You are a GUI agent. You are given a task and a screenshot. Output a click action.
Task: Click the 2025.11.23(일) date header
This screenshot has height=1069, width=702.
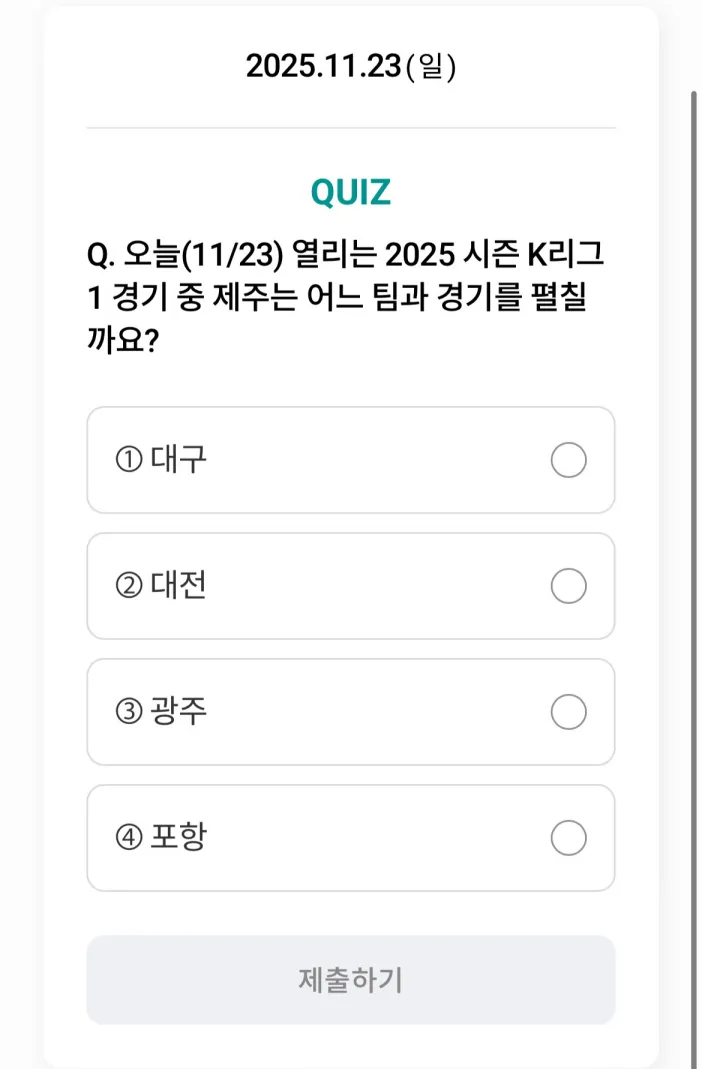351,65
